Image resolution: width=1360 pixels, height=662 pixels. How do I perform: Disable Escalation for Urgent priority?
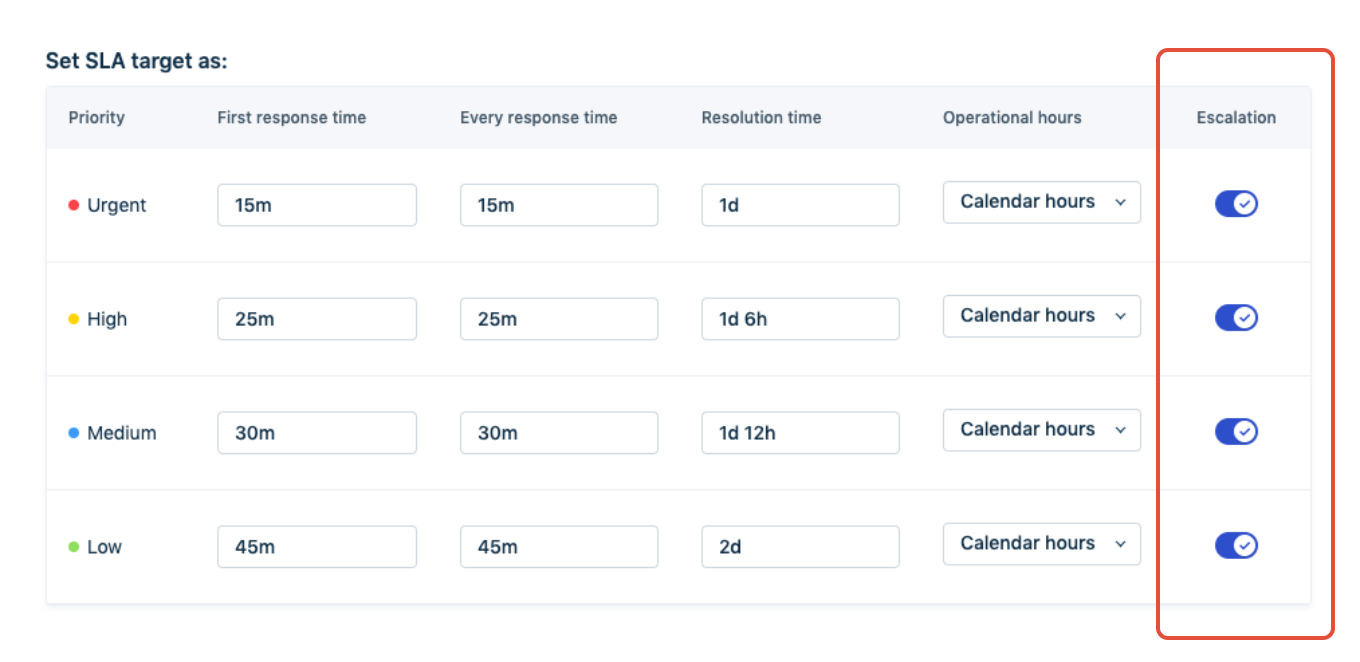(1236, 204)
